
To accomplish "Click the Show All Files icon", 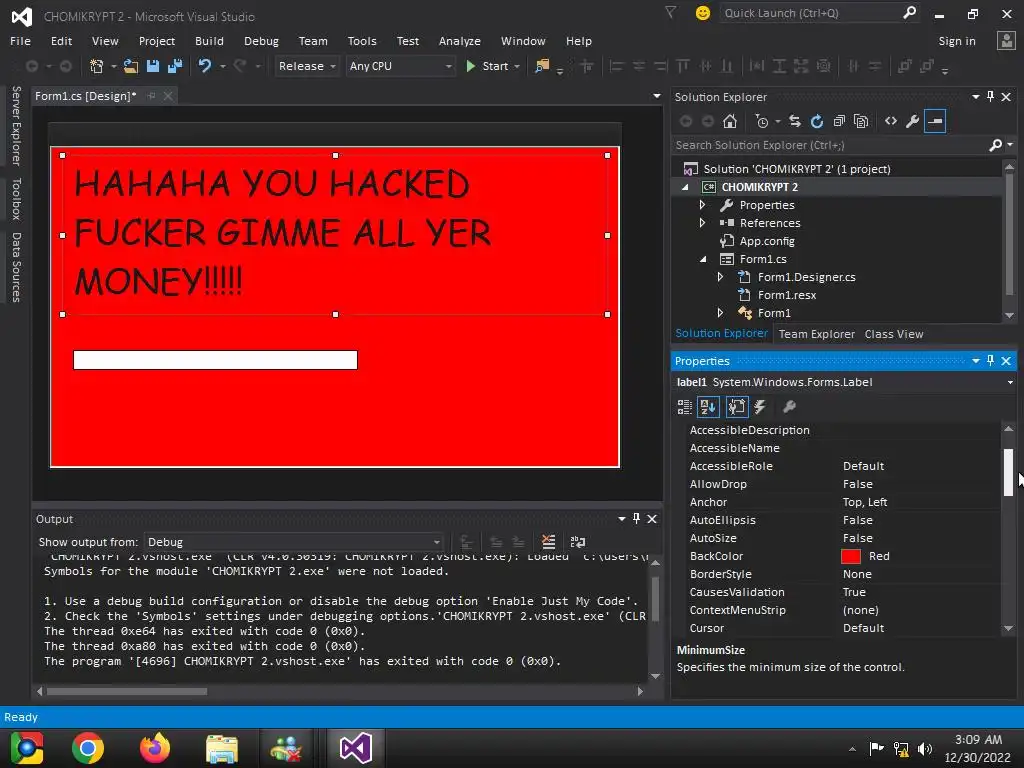I will pyautogui.click(x=861, y=121).
